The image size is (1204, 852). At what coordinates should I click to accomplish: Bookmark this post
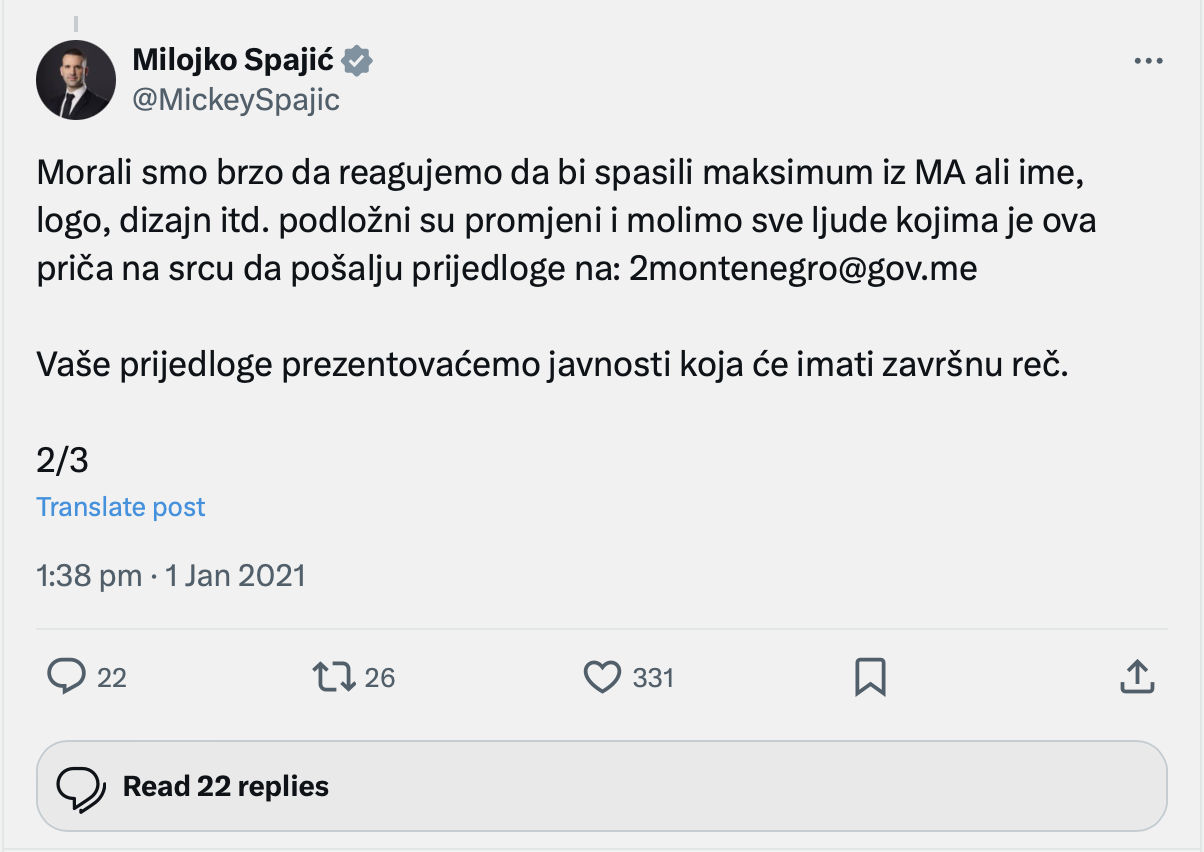tap(870, 678)
